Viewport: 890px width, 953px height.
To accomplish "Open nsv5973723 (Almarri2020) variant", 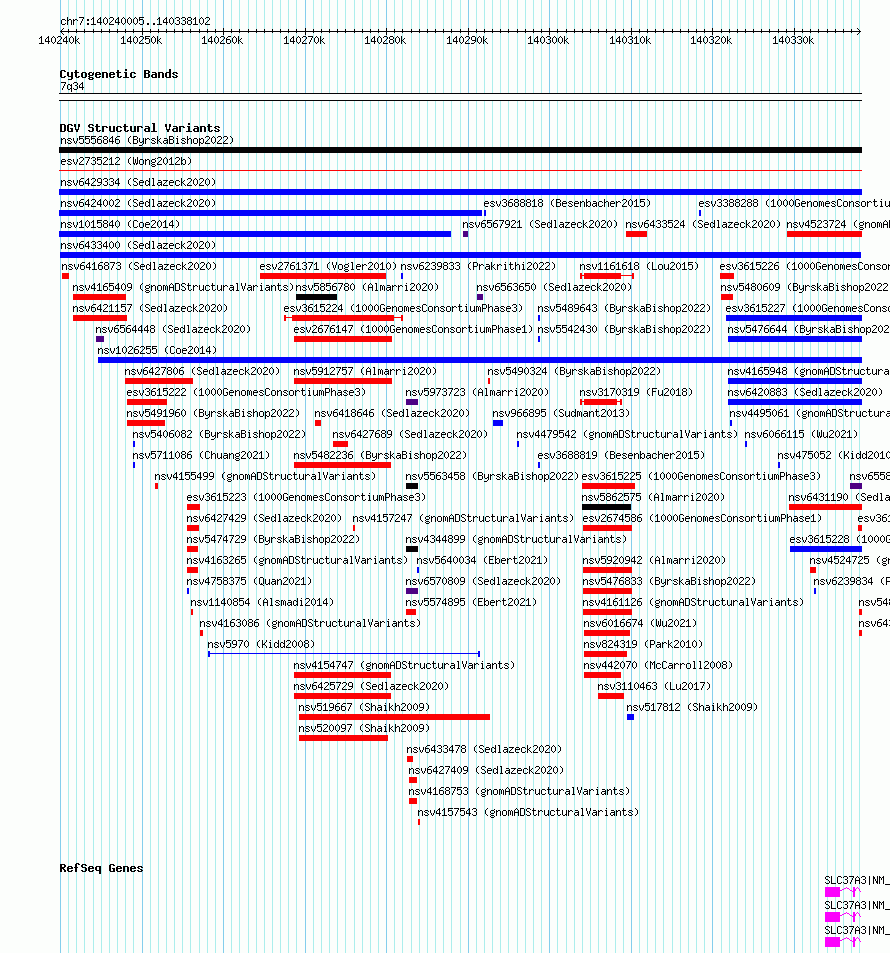I will [477, 392].
